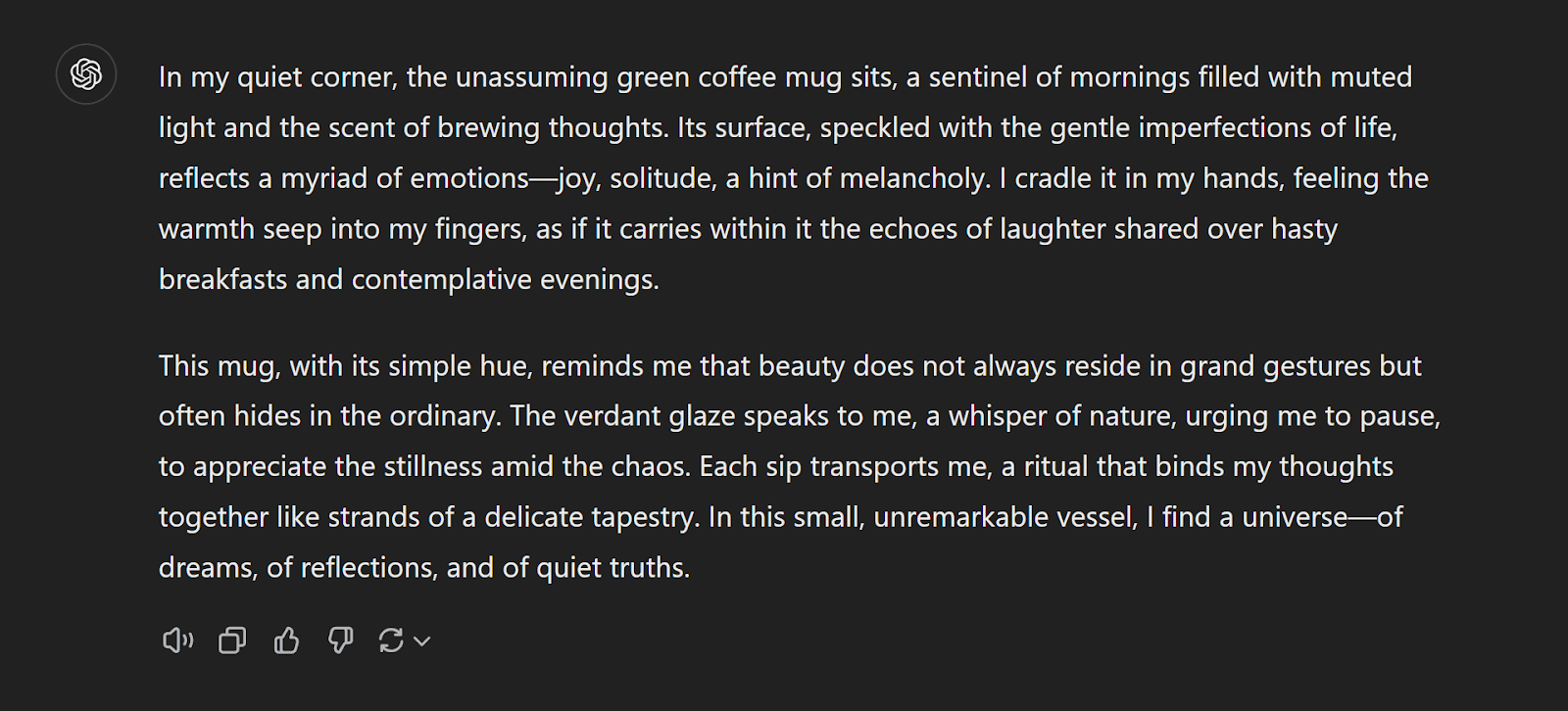
Task: Click the word 'sentinel' in the first line
Action: [976, 77]
